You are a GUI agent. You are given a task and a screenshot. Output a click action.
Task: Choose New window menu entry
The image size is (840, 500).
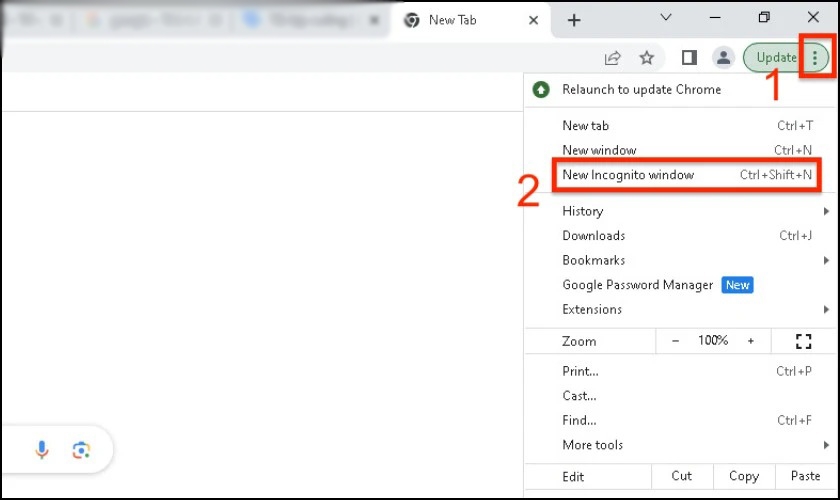pos(680,150)
